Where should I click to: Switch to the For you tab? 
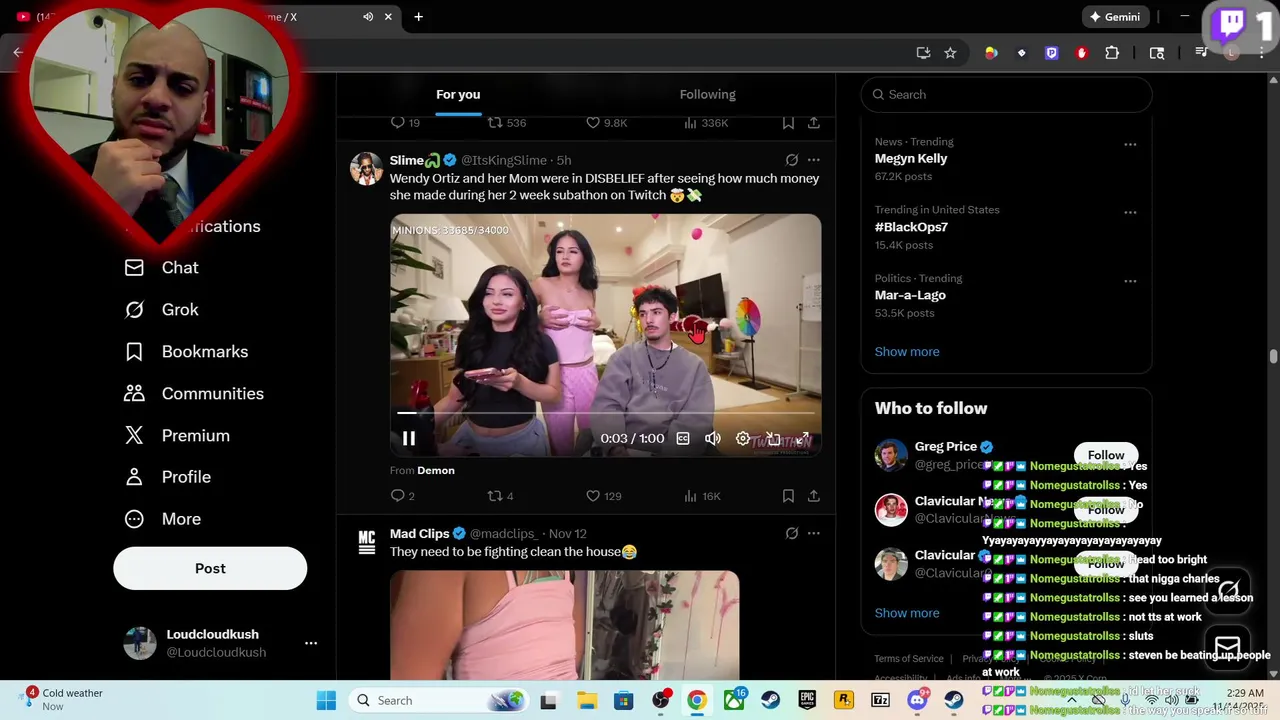pyautogui.click(x=458, y=95)
